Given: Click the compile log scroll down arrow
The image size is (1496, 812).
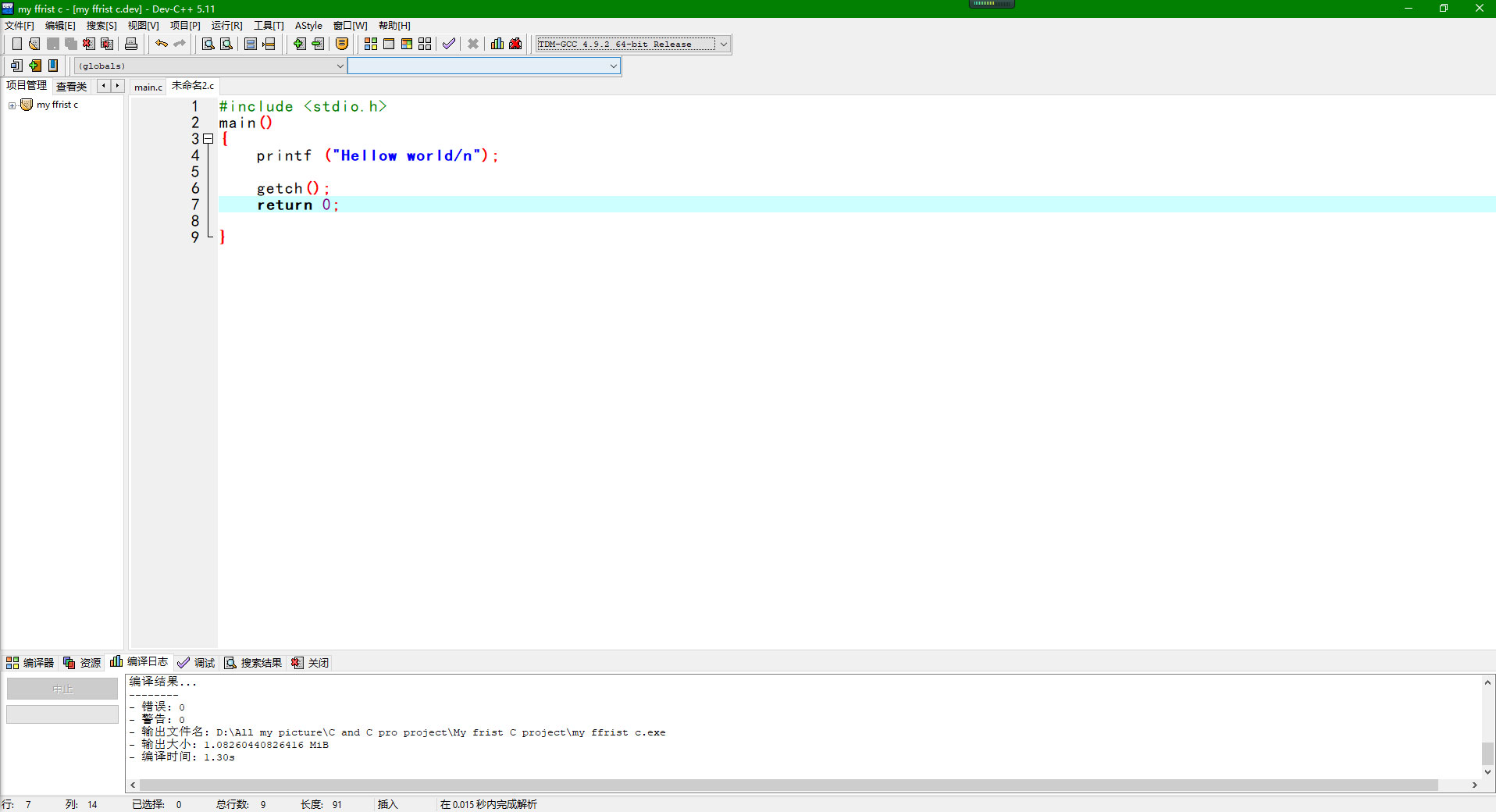Looking at the screenshot, I should (x=1487, y=772).
